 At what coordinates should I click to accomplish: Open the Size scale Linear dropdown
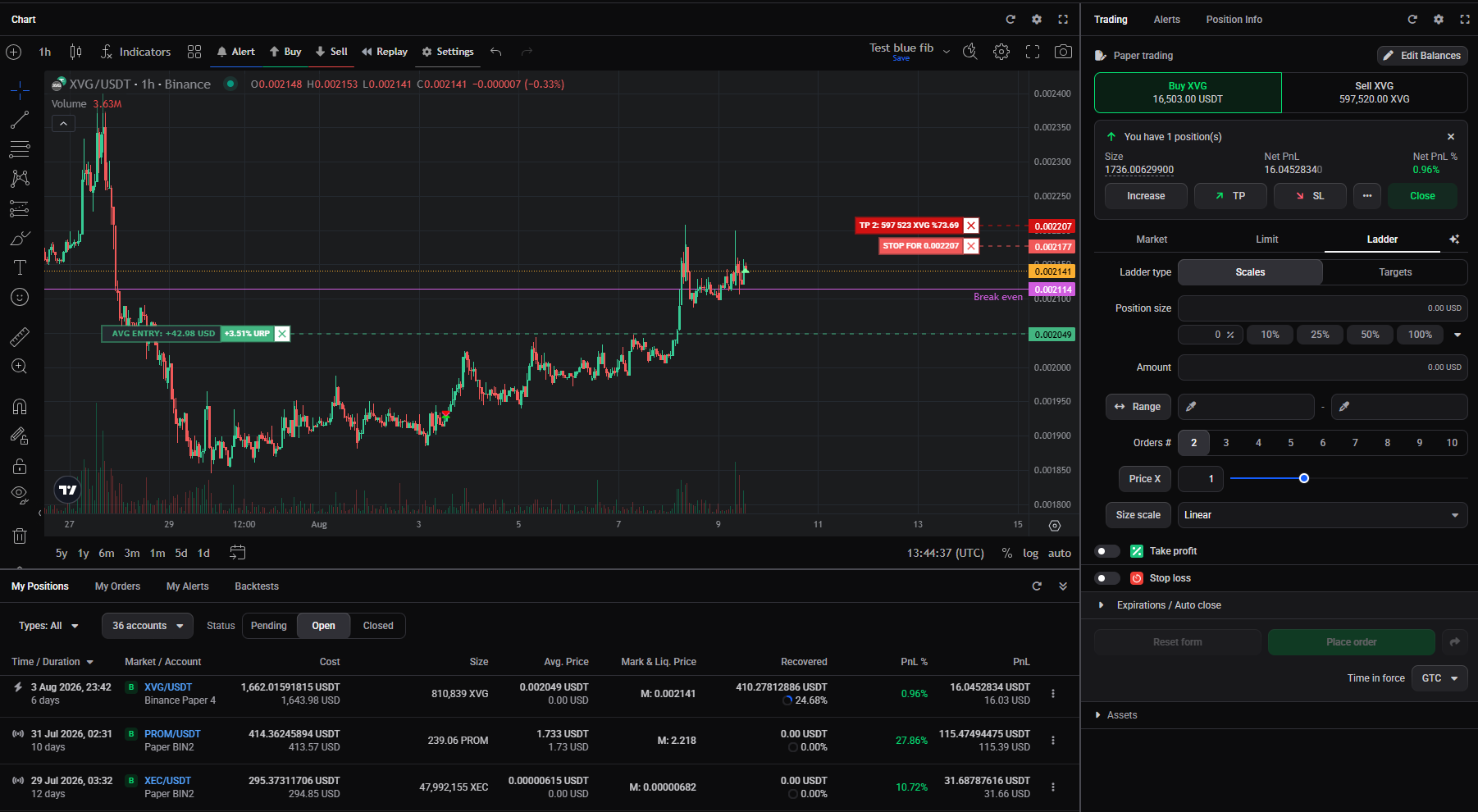pos(1322,515)
